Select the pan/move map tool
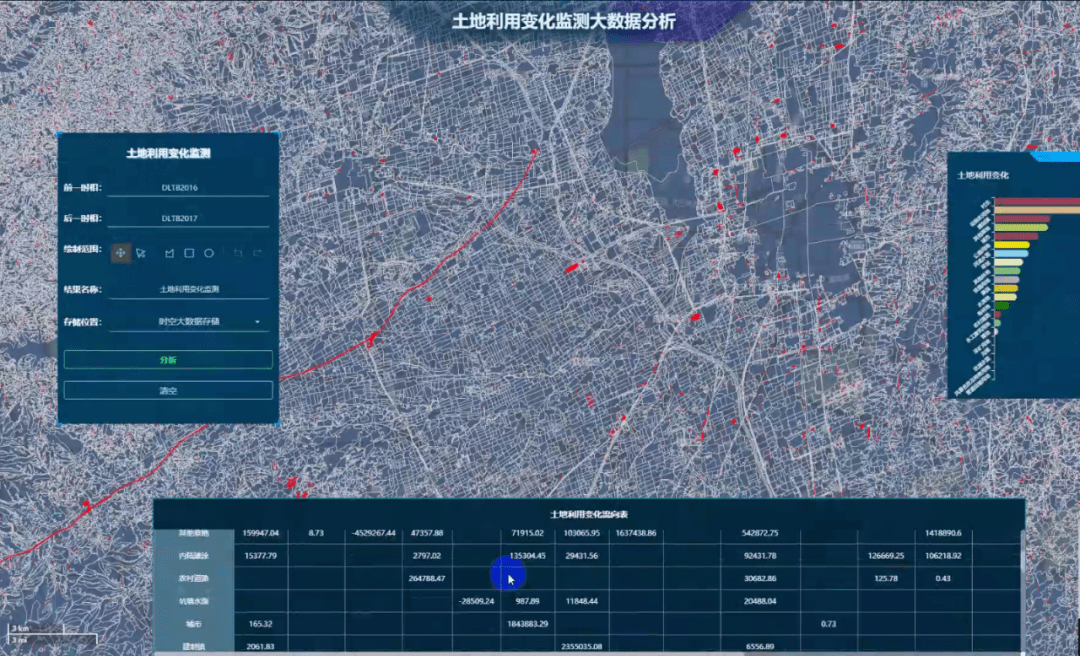 [x=121, y=254]
